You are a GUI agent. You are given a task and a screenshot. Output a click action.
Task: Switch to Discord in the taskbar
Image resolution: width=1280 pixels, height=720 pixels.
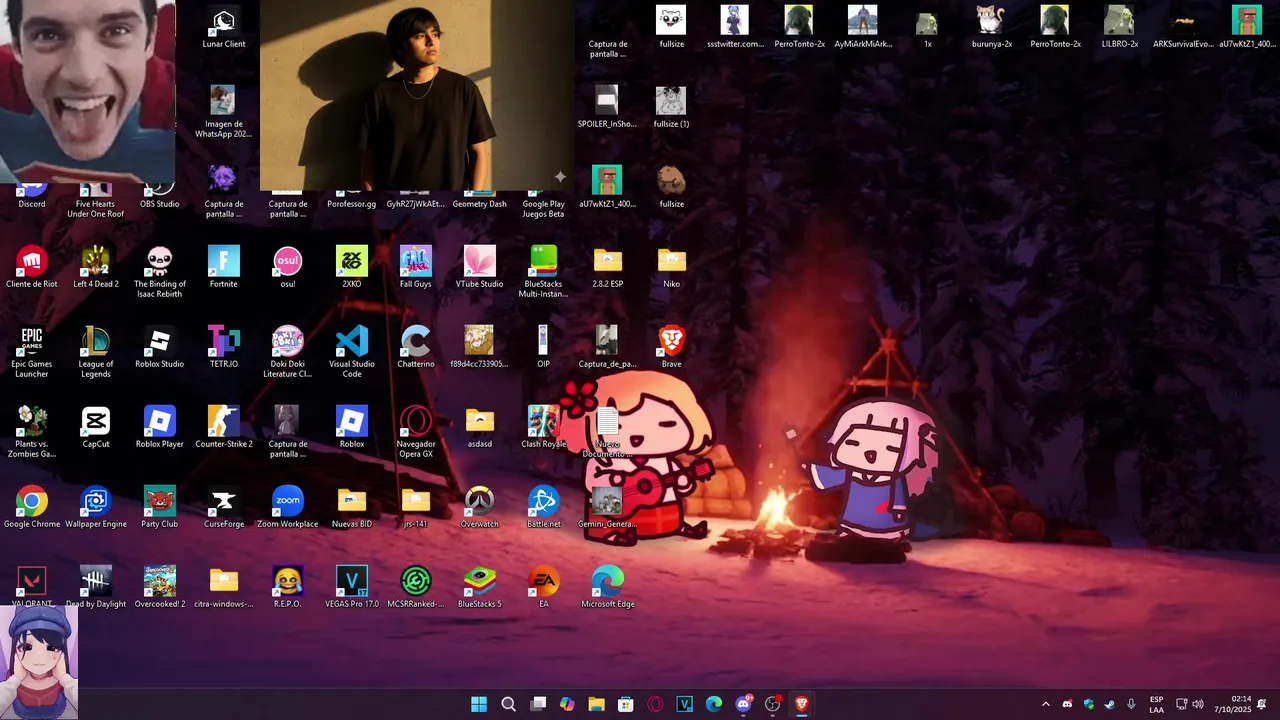click(x=743, y=704)
